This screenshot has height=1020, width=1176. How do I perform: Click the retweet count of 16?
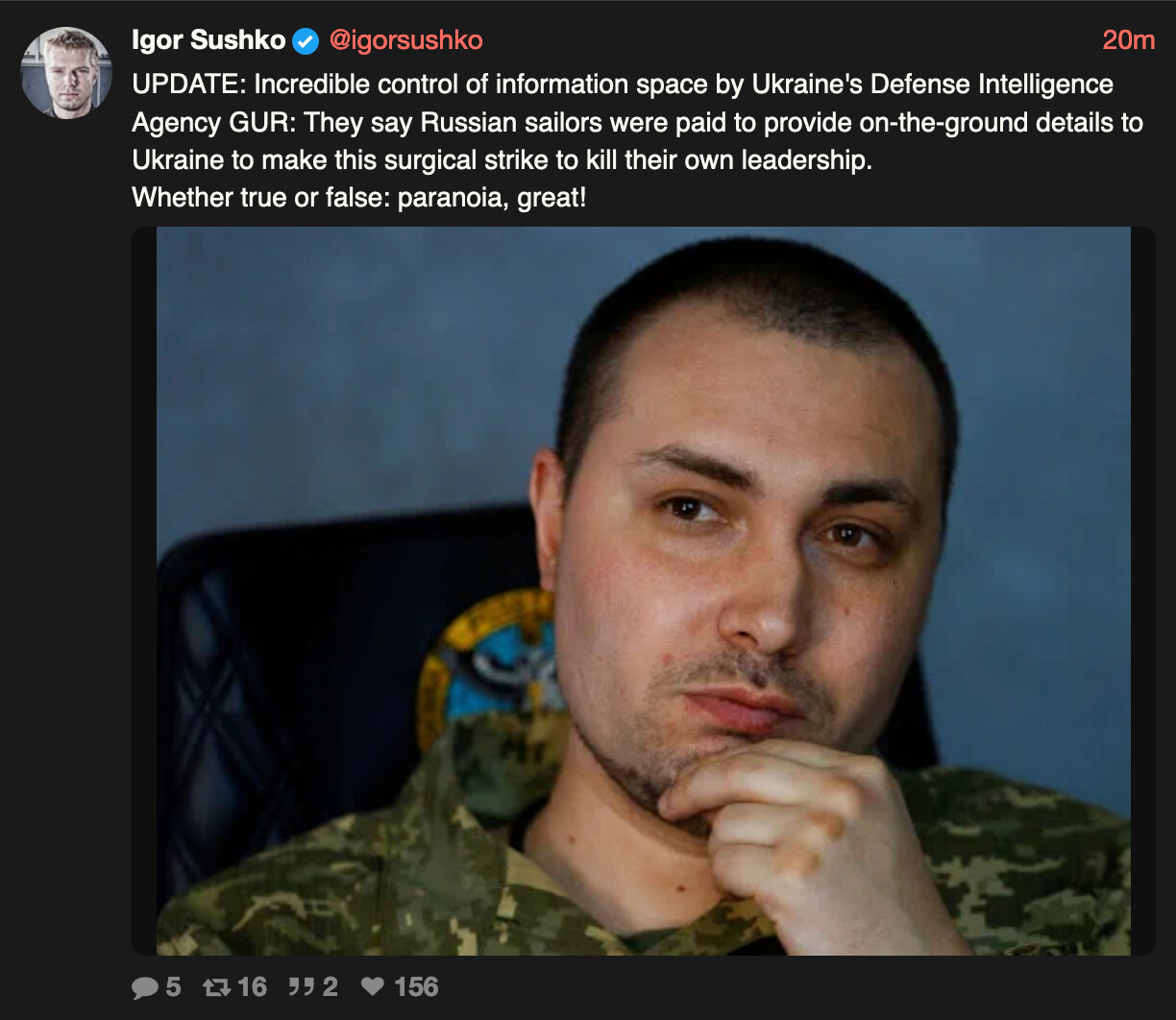(252, 987)
